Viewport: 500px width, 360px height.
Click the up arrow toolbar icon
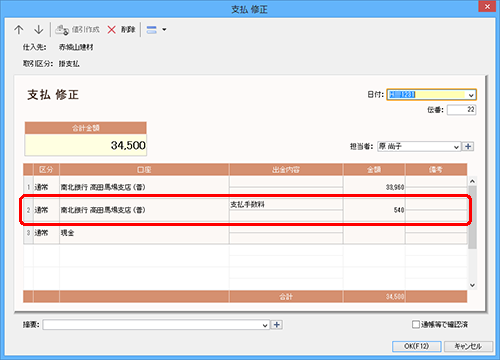point(19,30)
